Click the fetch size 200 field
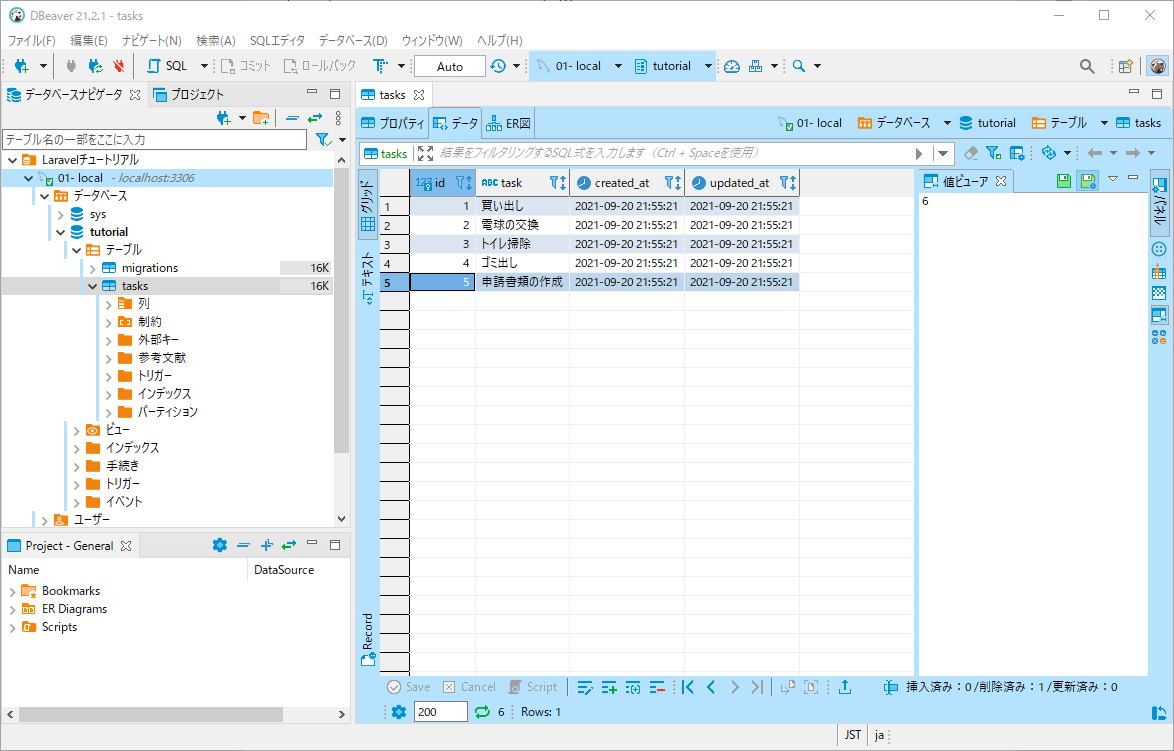This screenshot has width=1174, height=751. [x=440, y=712]
